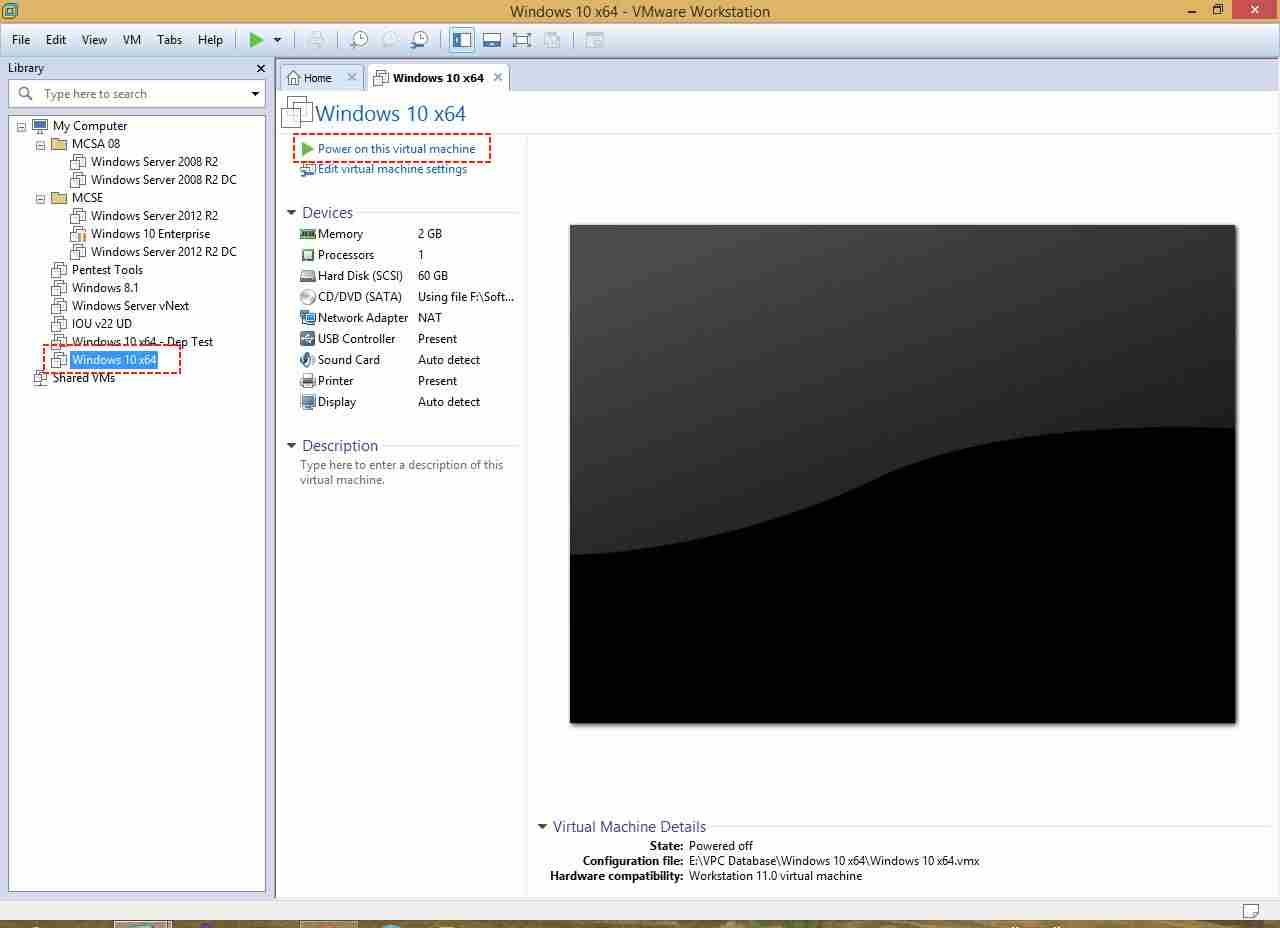Enter full screen mode from toolbar

522,40
